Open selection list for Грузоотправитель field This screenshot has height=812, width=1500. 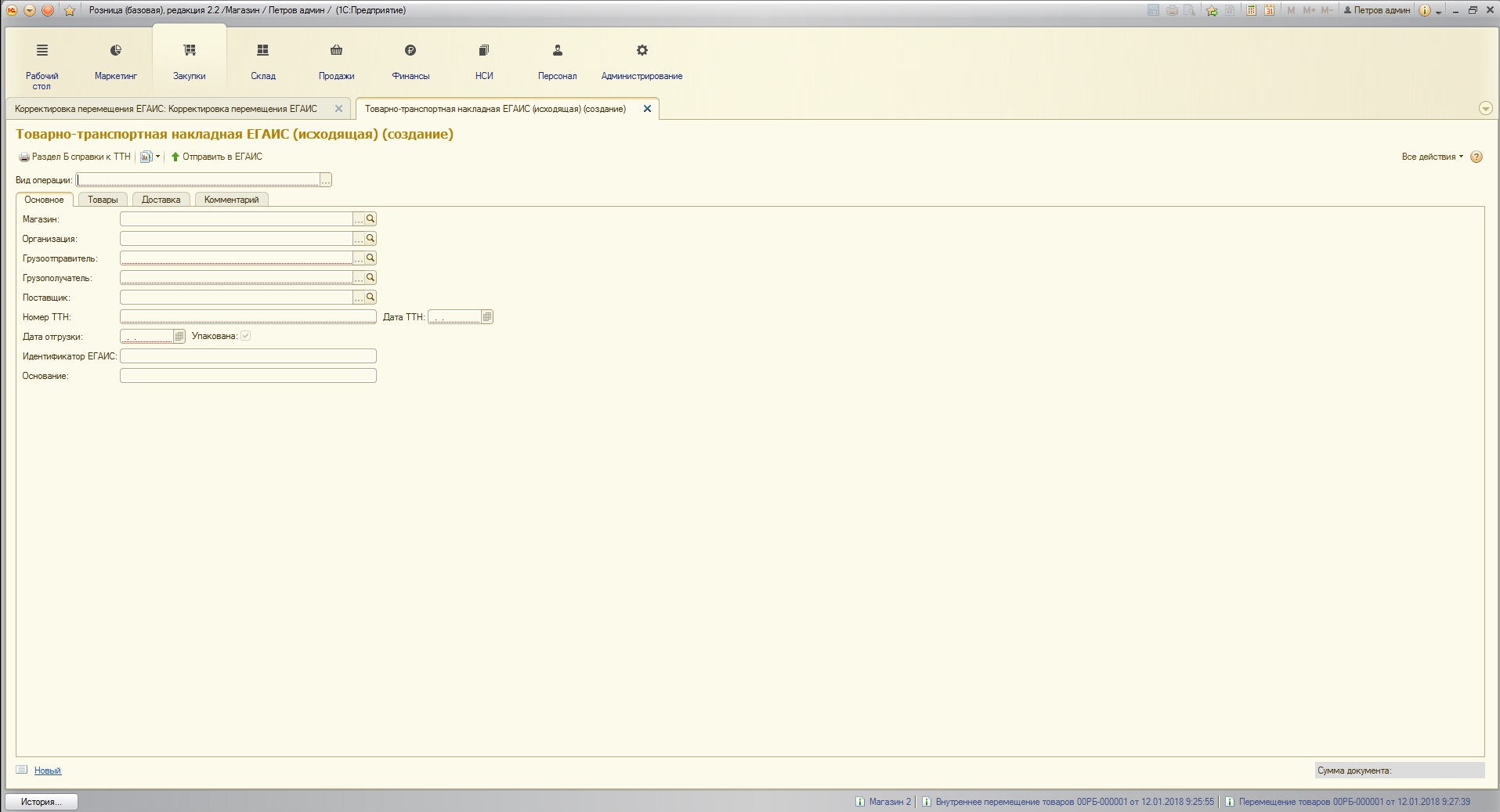[360, 258]
